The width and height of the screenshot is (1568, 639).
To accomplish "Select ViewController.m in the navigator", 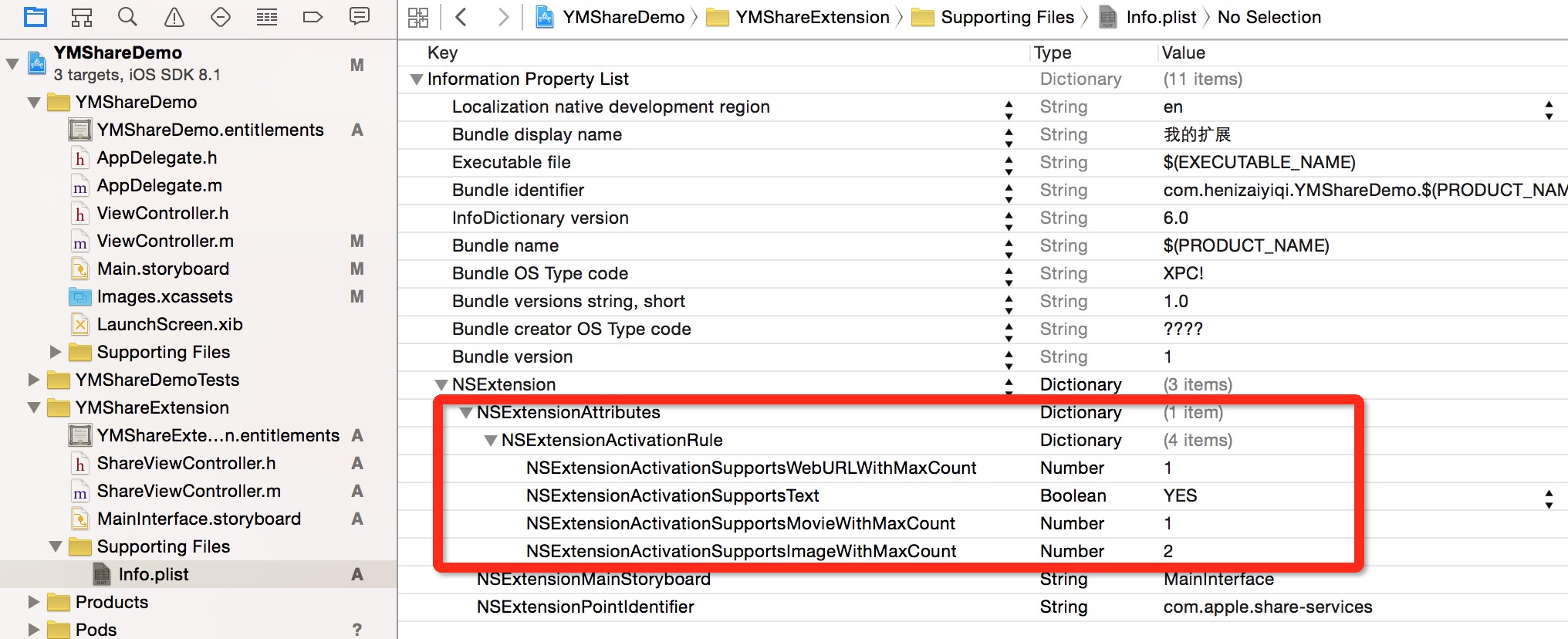I will pyautogui.click(x=165, y=242).
